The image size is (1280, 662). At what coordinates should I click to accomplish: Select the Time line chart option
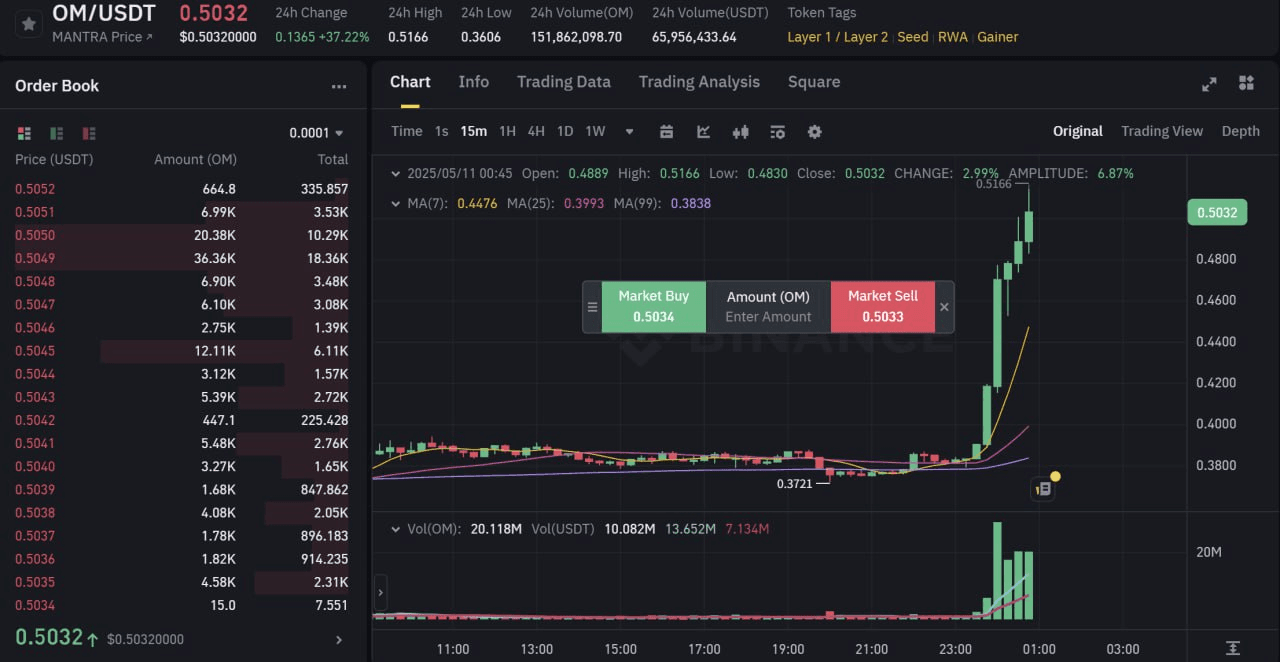pos(406,131)
